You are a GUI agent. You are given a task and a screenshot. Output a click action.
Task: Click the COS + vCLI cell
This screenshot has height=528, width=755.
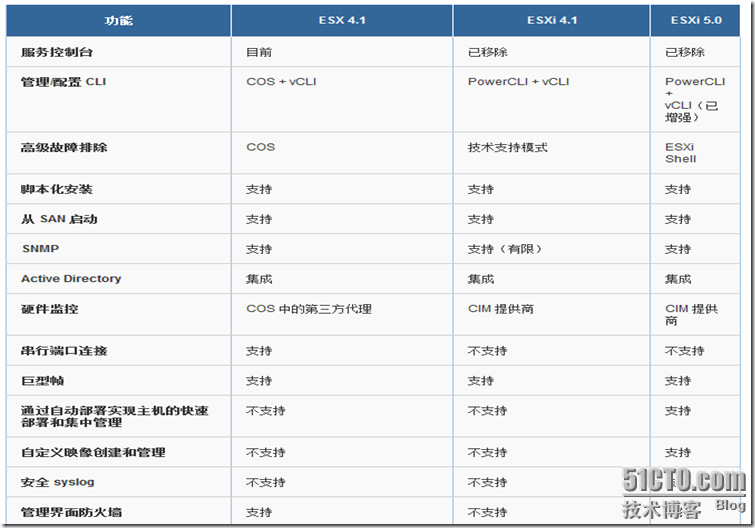tap(281, 81)
